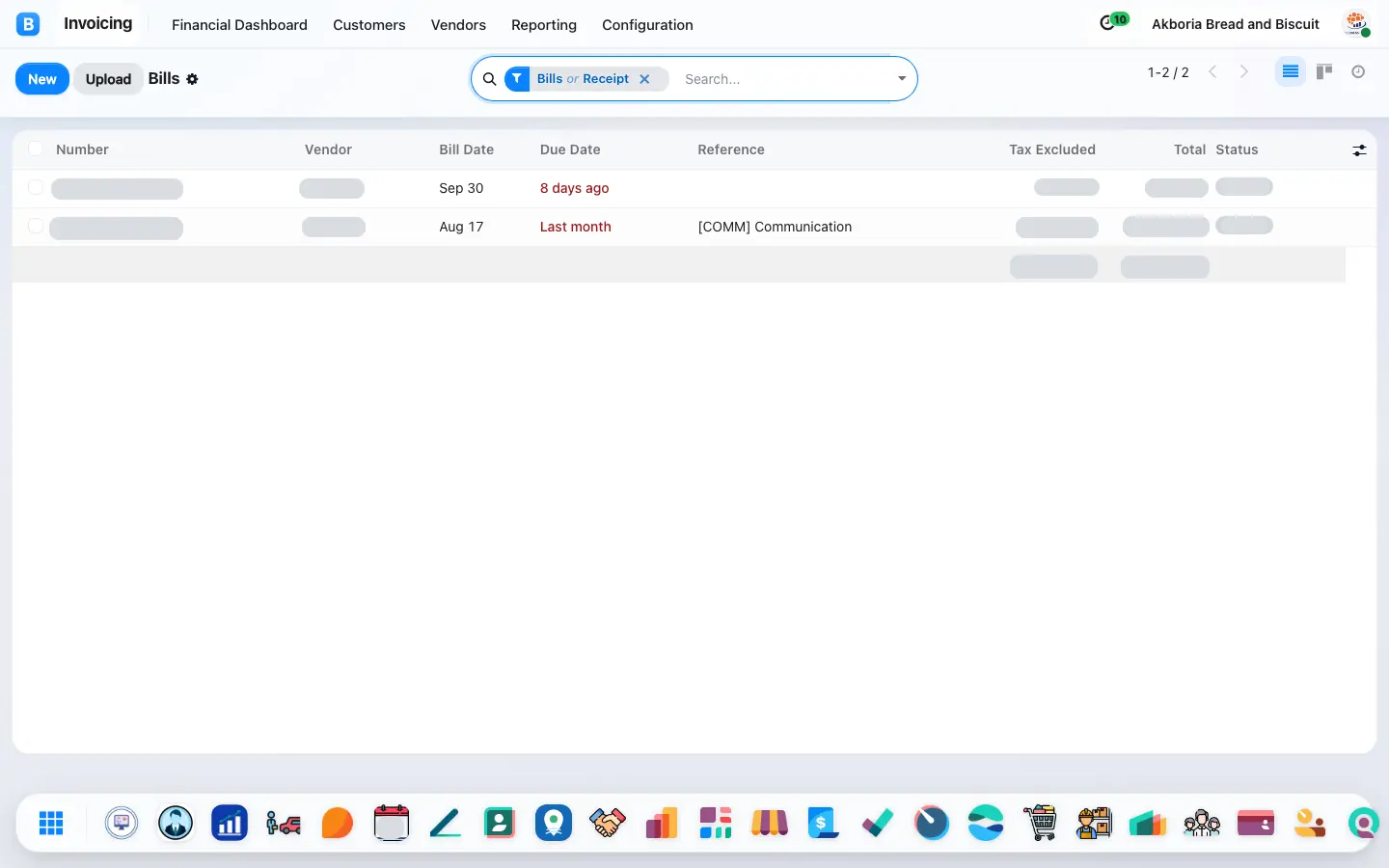Launch the warehouse worker inventory app icon
Image resolution: width=1389 pixels, height=868 pixels.
click(x=1094, y=823)
